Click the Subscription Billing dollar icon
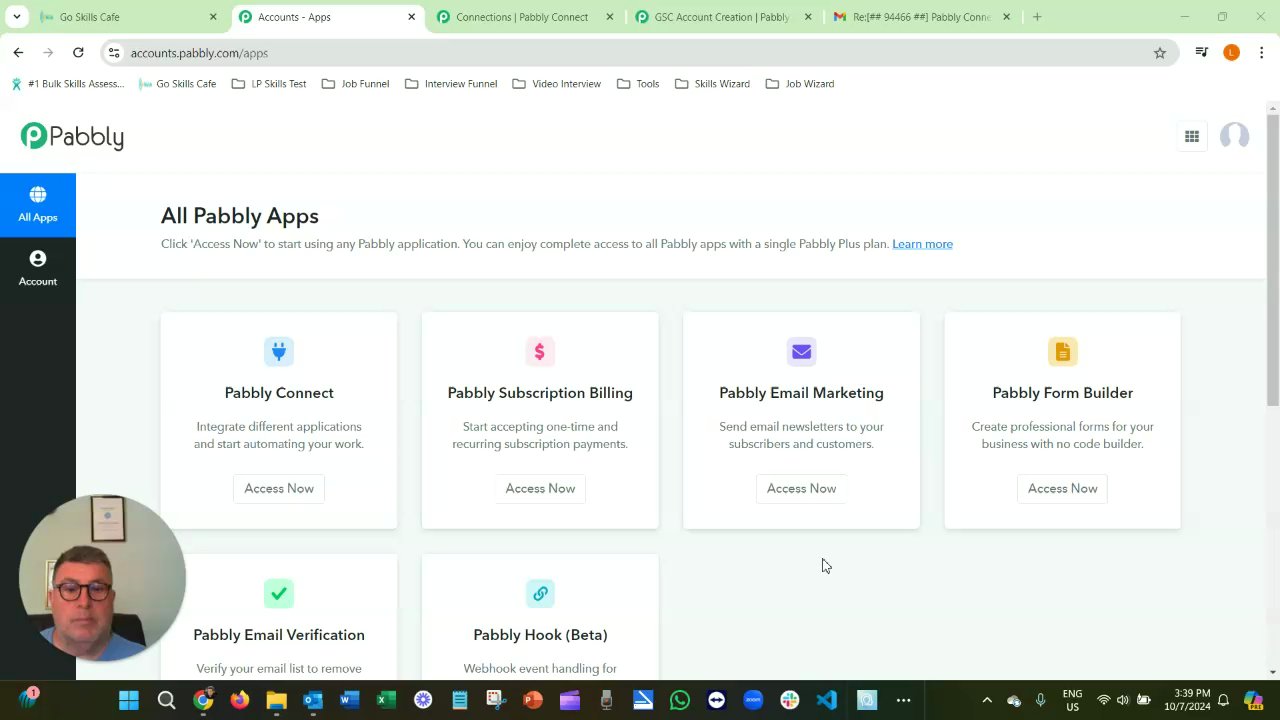The height and width of the screenshot is (720, 1280). [540, 351]
